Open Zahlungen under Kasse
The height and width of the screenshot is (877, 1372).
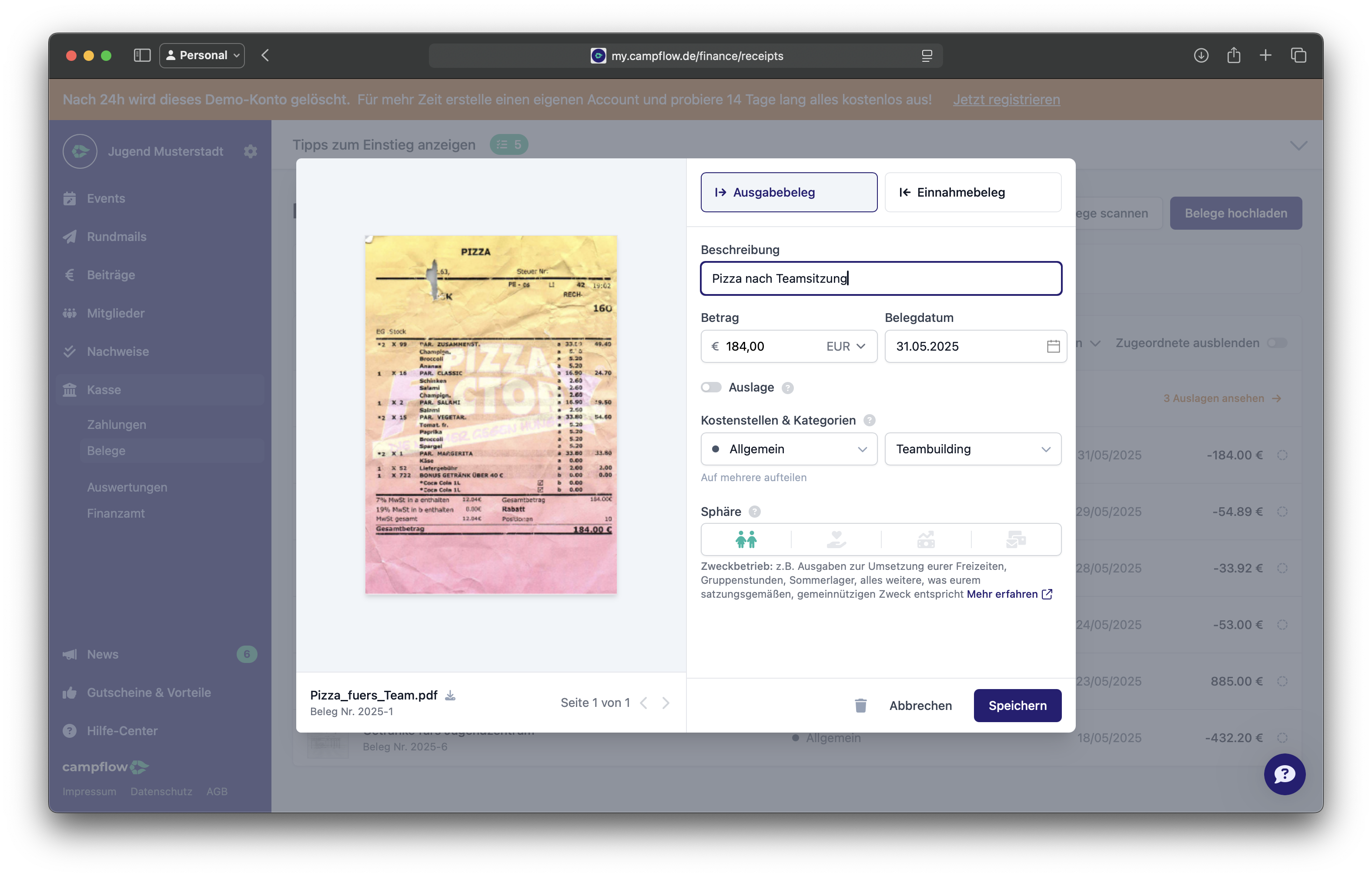click(117, 425)
